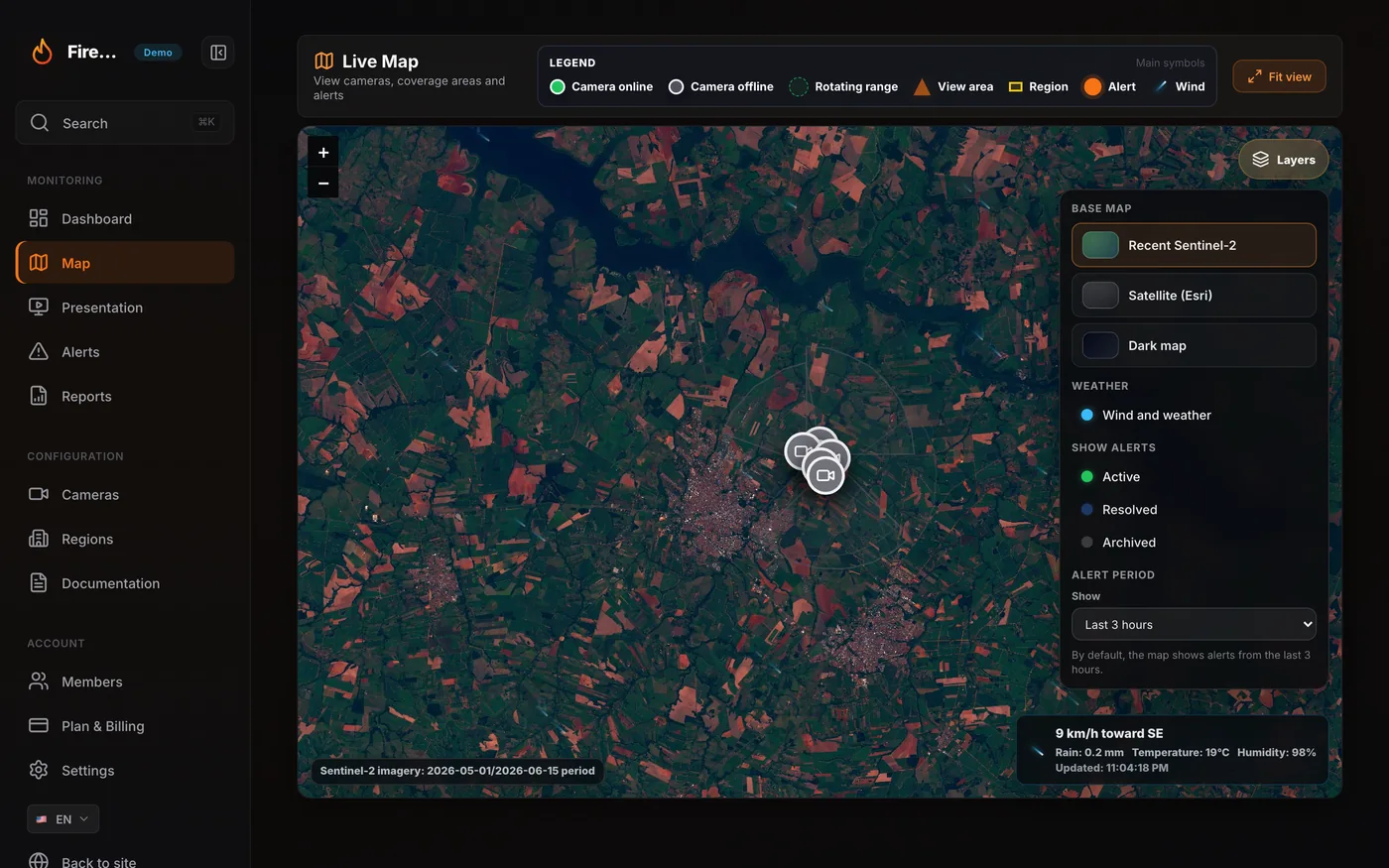Click the 'Humidity: 98%' value

1276,752
